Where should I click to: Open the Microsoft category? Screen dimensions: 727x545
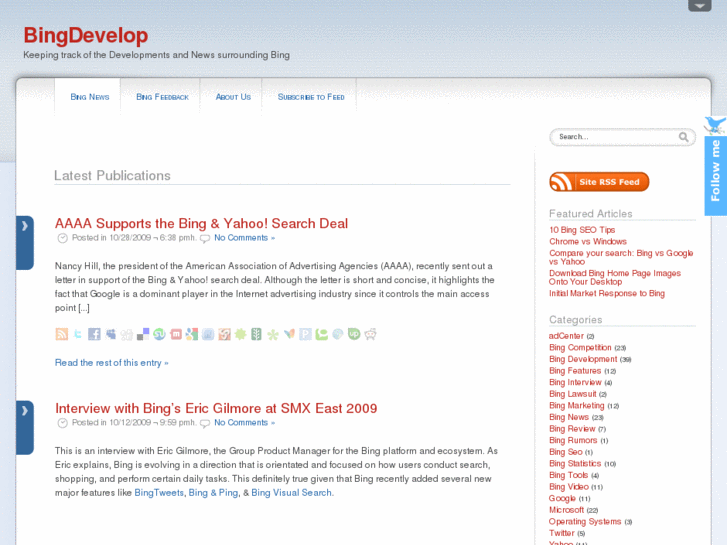(567, 510)
